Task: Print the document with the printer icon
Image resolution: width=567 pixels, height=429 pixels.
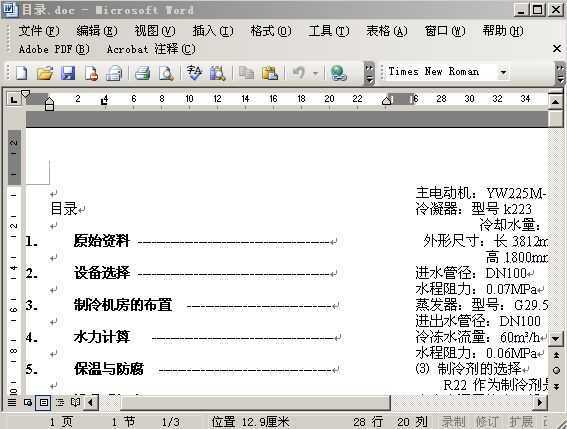Action: point(142,73)
